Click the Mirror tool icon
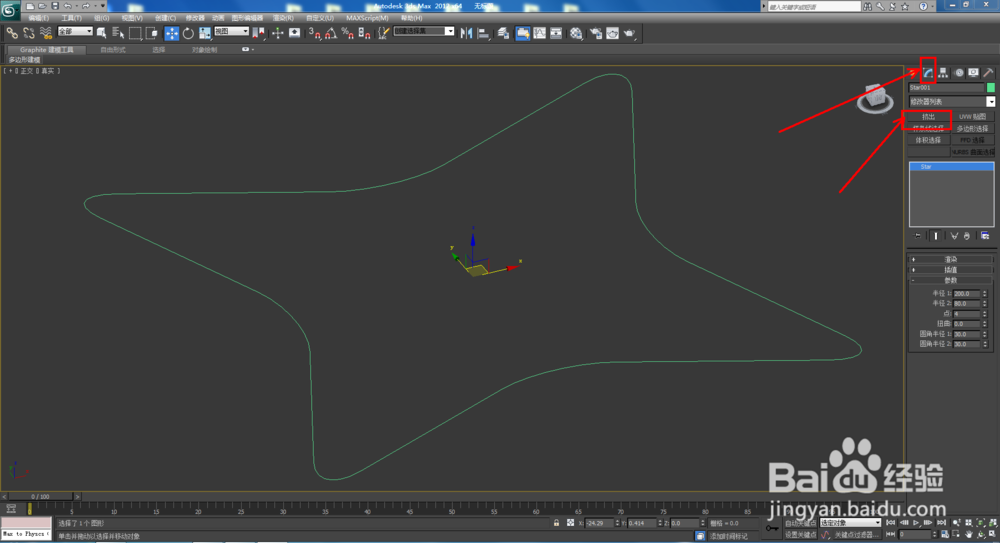The image size is (1000, 543). pyautogui.click(x=466, y=33)
